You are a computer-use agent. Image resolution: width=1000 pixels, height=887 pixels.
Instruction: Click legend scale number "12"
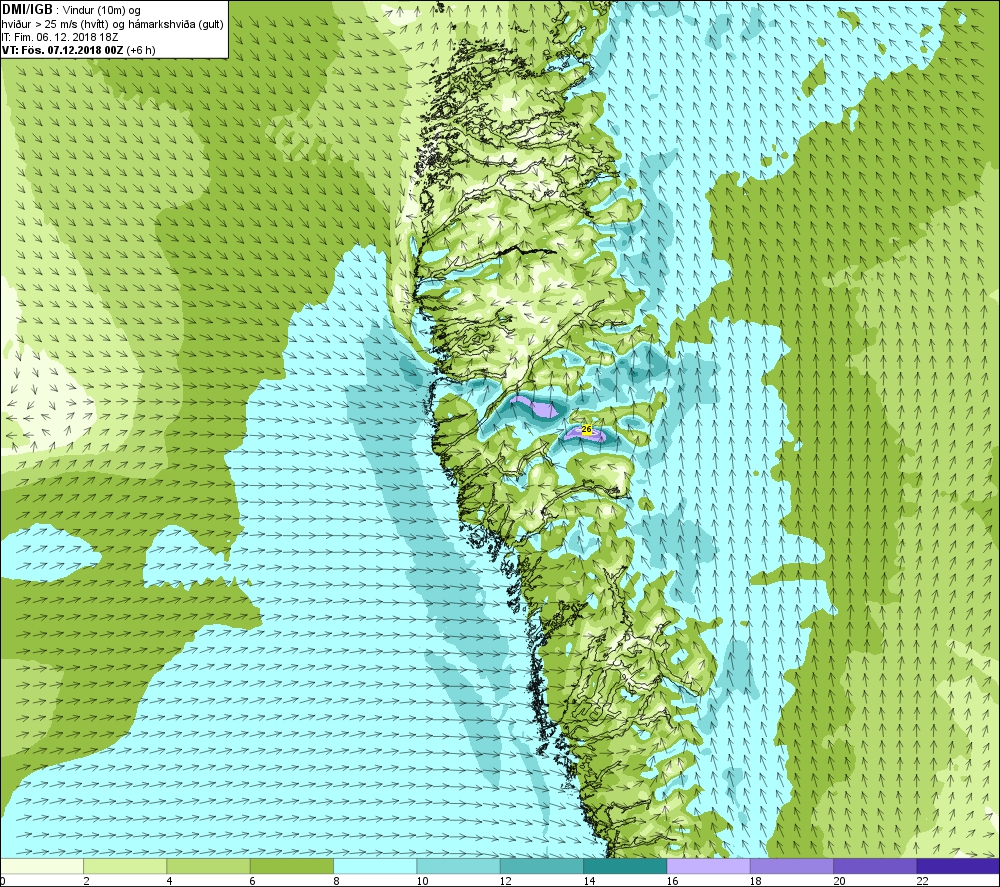[x=506, y=881]
